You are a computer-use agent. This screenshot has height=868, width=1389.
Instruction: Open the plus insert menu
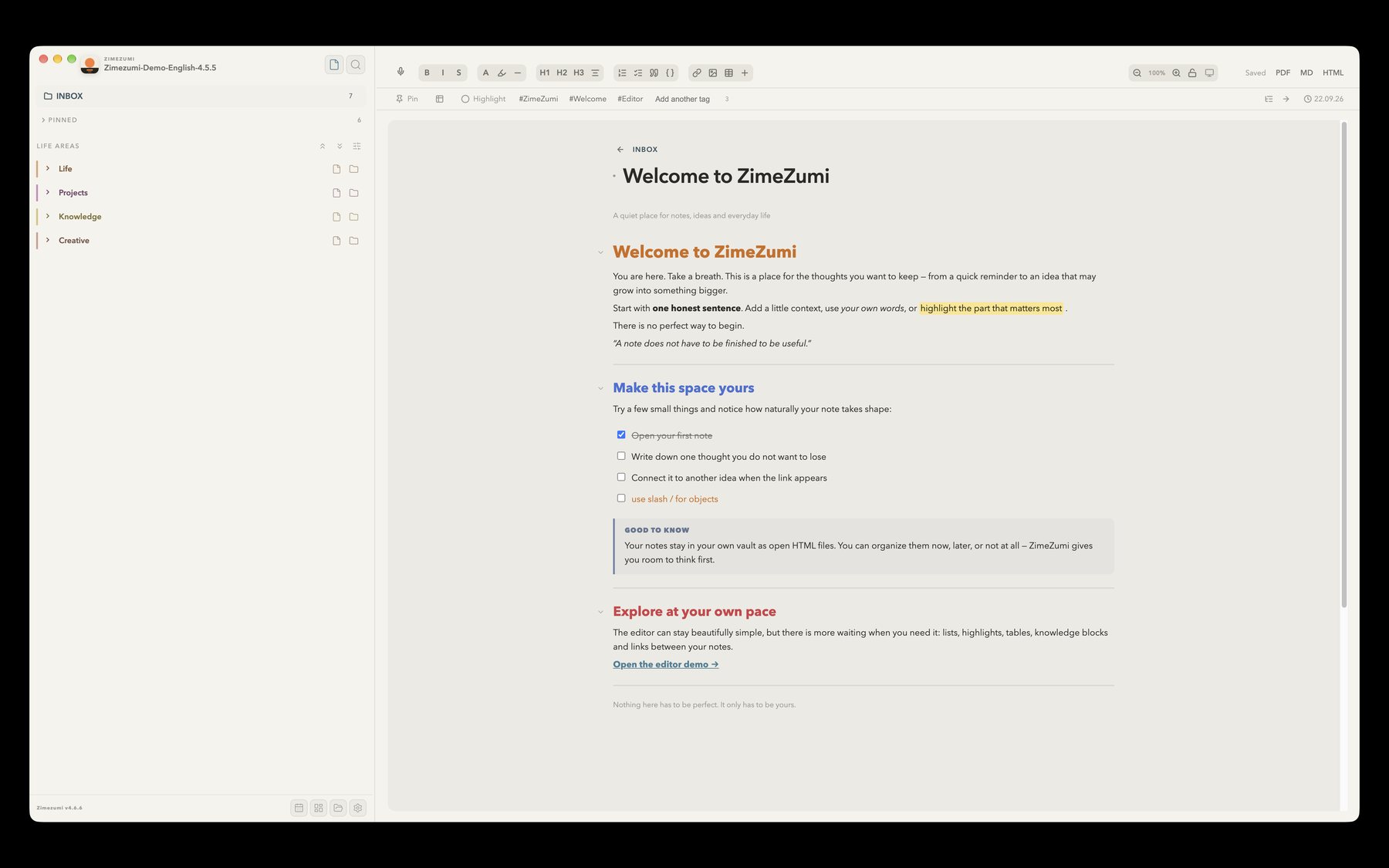tap(745, 73)
